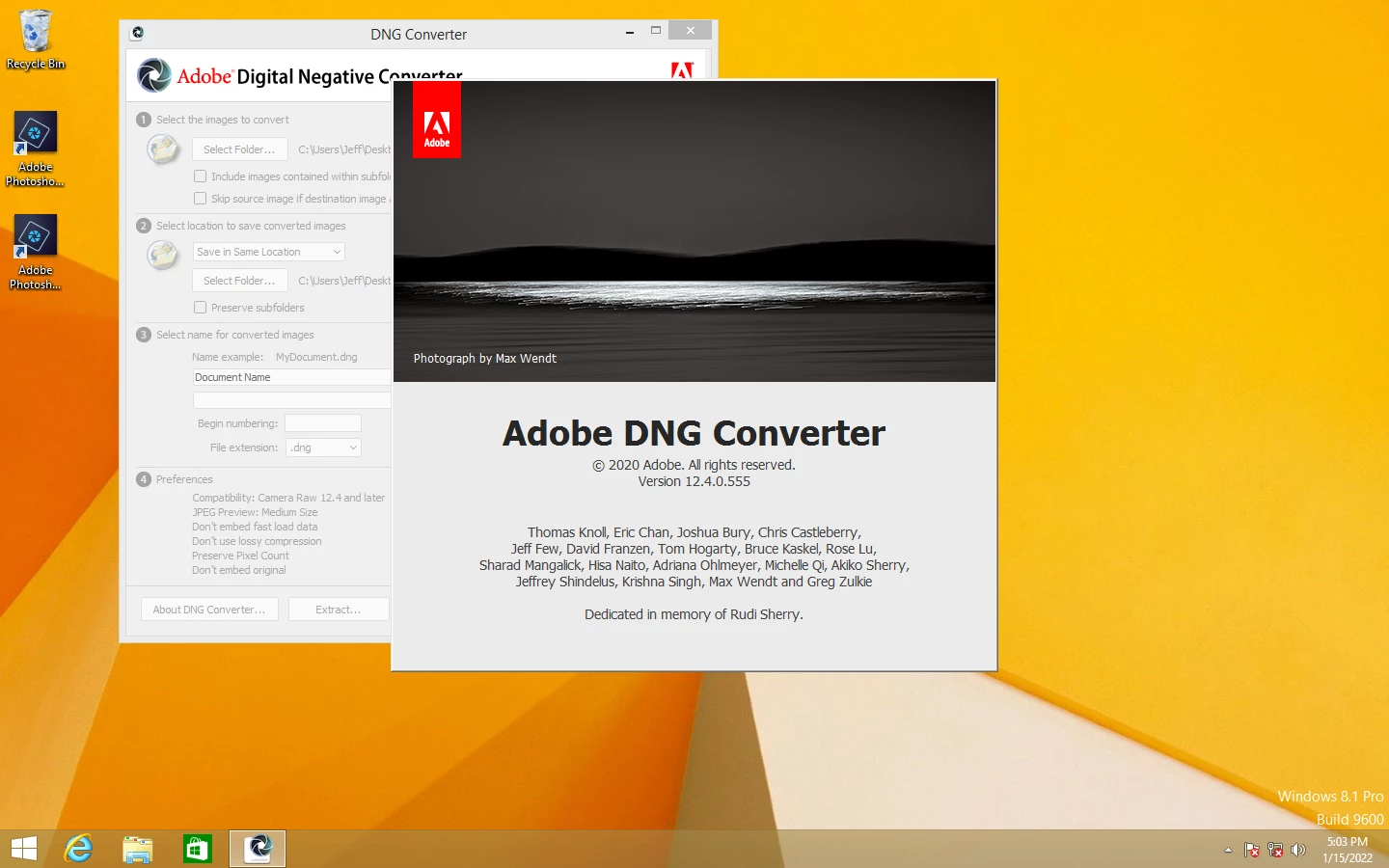
Task: Click 'Don't embed original' preference text
Action: 239,570
